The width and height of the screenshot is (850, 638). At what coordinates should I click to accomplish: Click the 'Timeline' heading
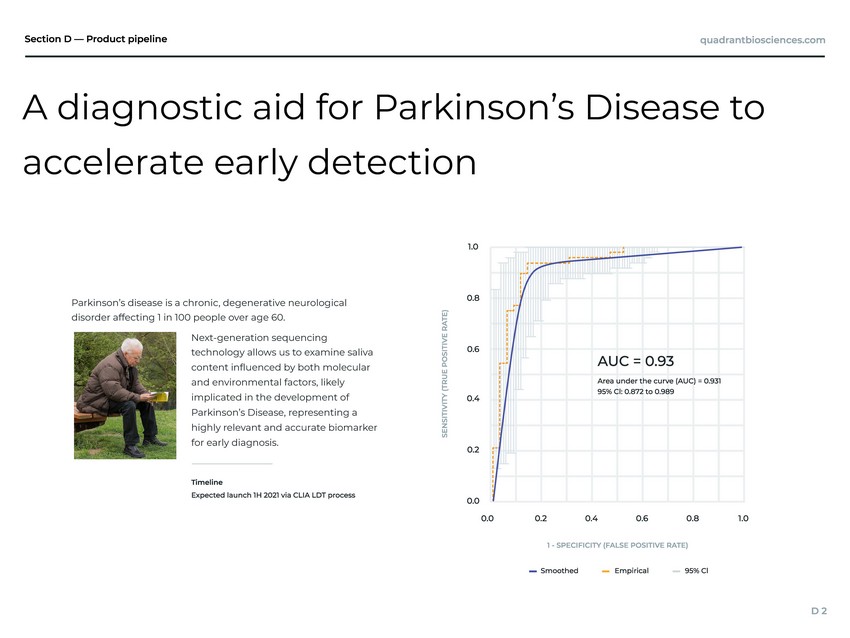coord(207,482)
